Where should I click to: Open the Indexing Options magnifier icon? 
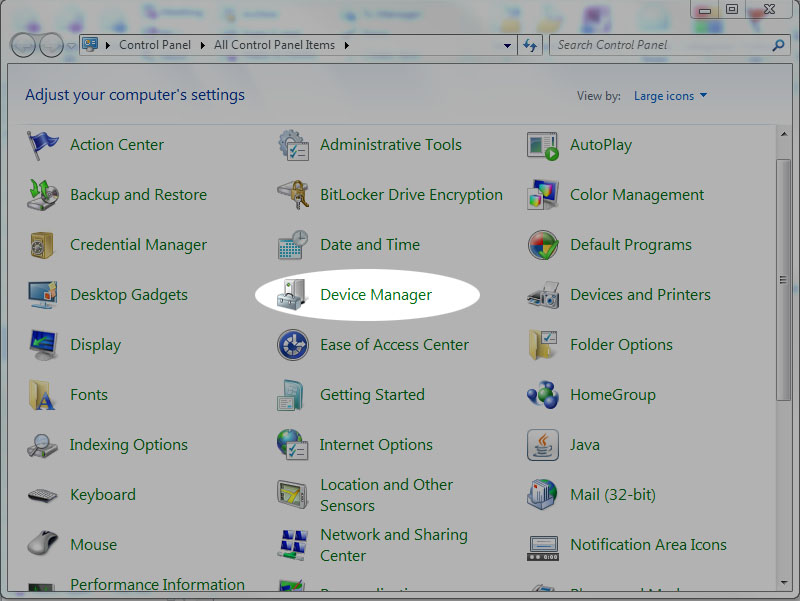click(x=42, y=445)
